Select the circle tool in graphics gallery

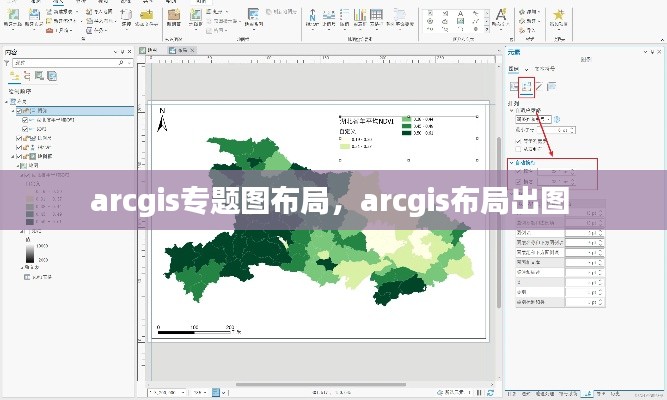coord(430,21)
